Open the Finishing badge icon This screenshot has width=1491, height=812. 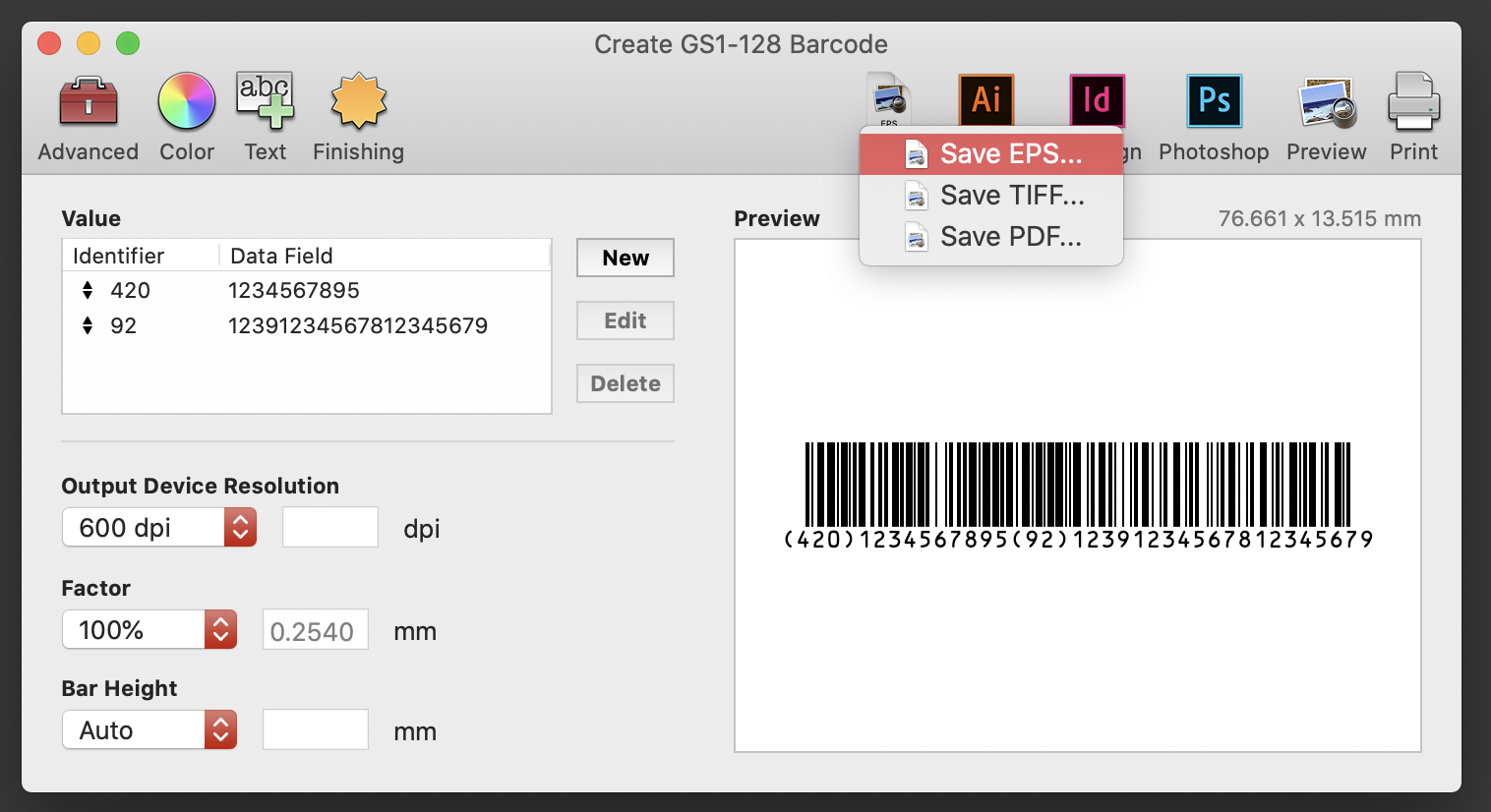click(x=359, y=101)
